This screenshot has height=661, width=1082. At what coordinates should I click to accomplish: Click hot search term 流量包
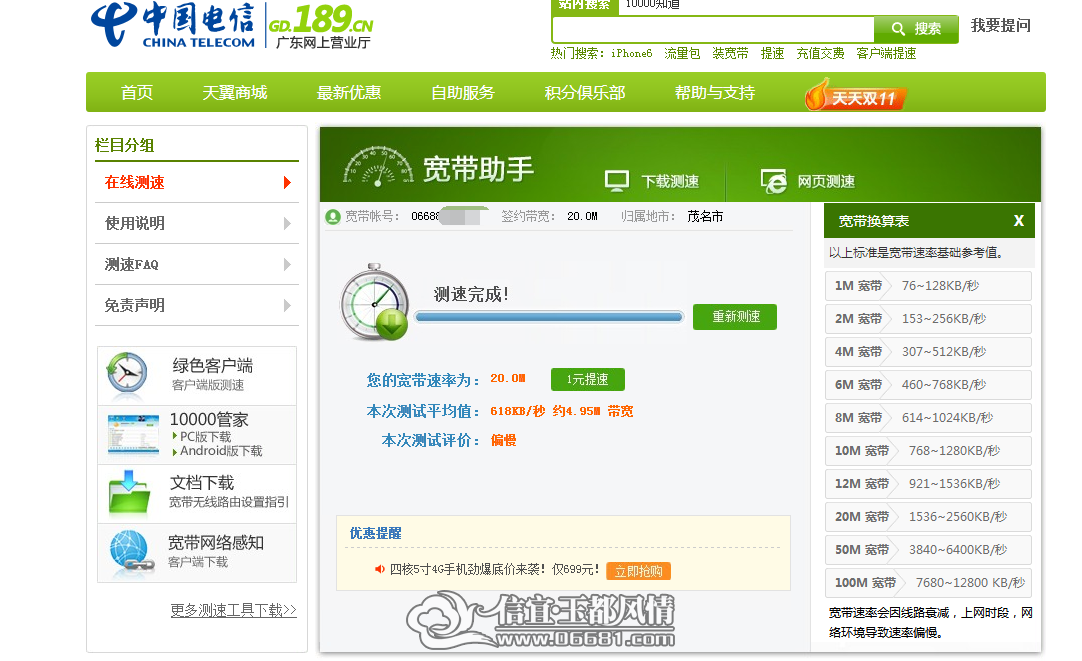pyautogui.click(x=682, y=53)
